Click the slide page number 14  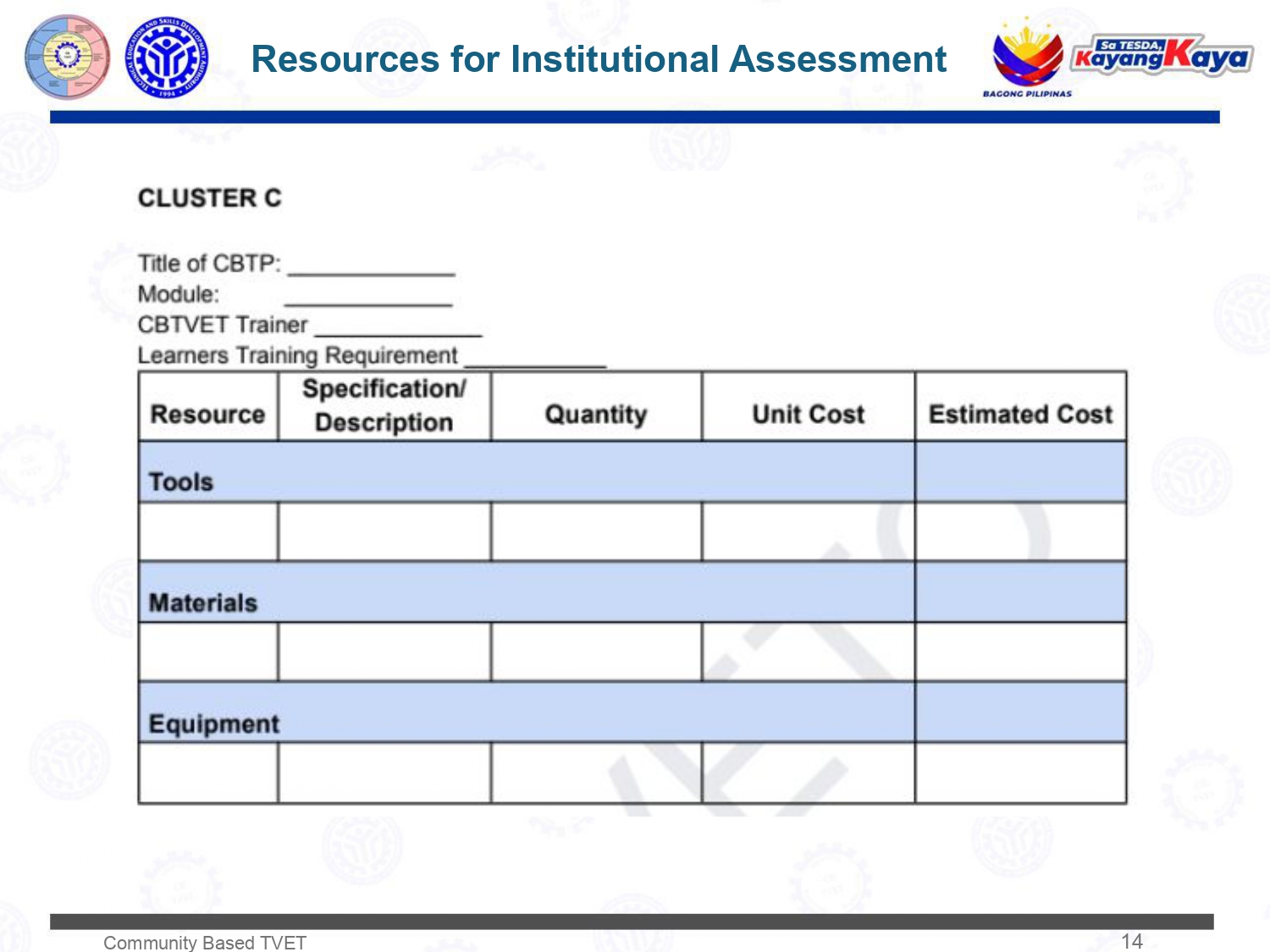(x=1132, y=941)
